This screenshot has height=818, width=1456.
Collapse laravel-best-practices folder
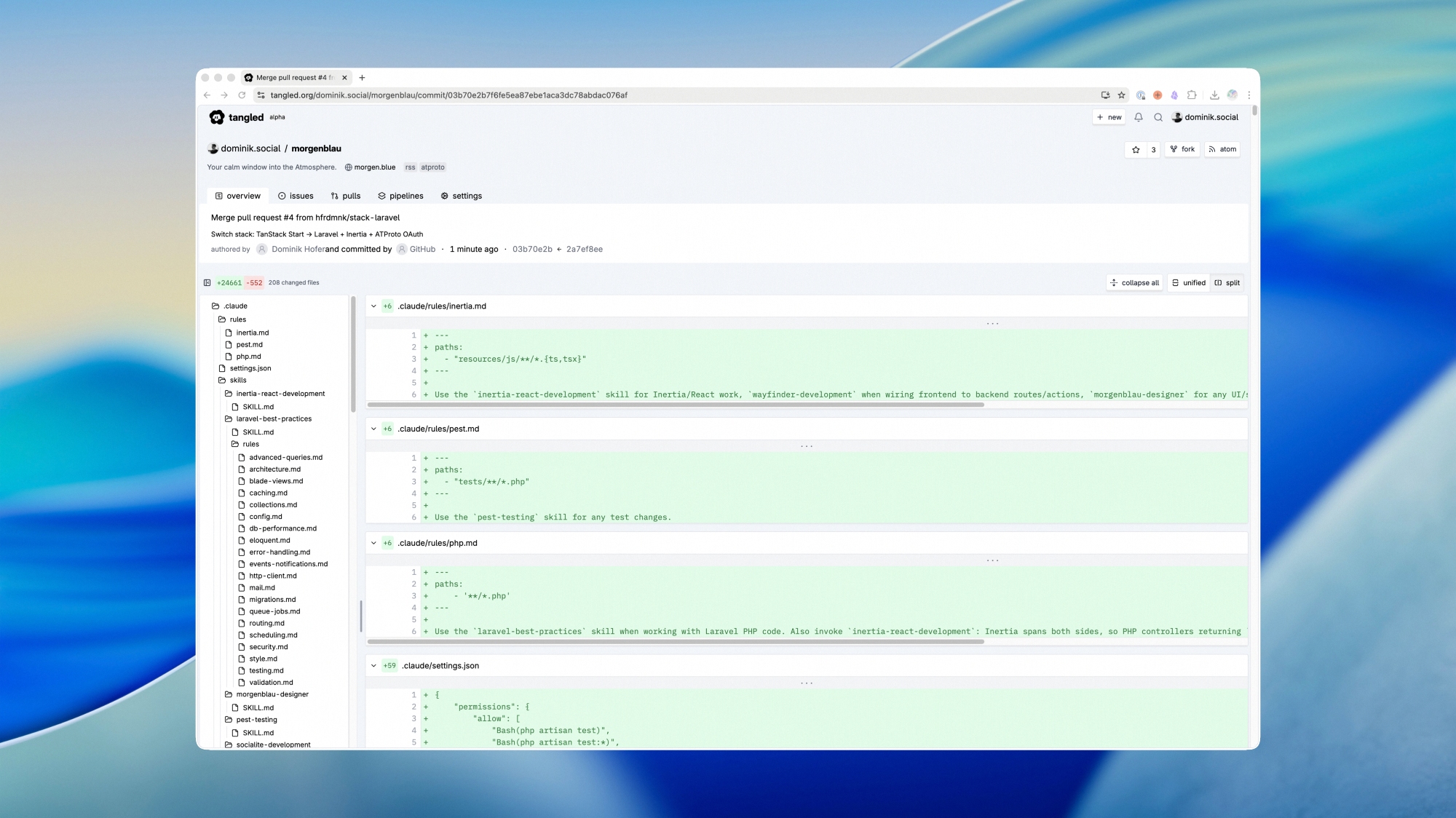[x=268, y=419]
